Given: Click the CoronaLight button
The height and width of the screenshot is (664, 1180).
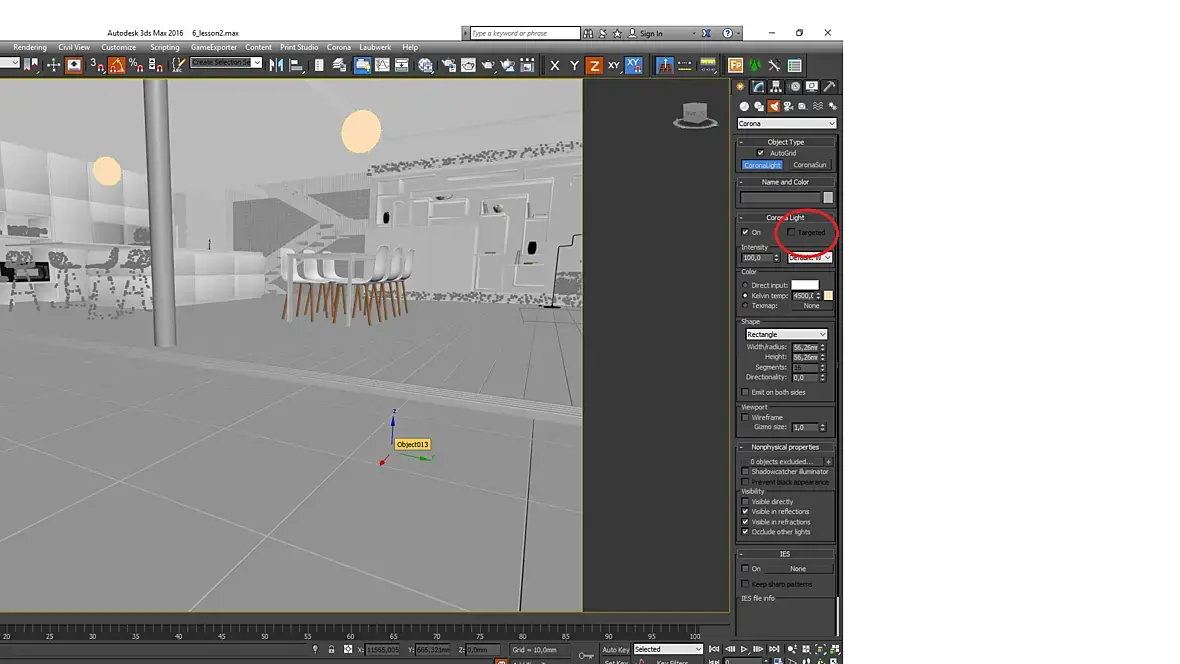Looking at the screenshot, I should tap(762, 165).
